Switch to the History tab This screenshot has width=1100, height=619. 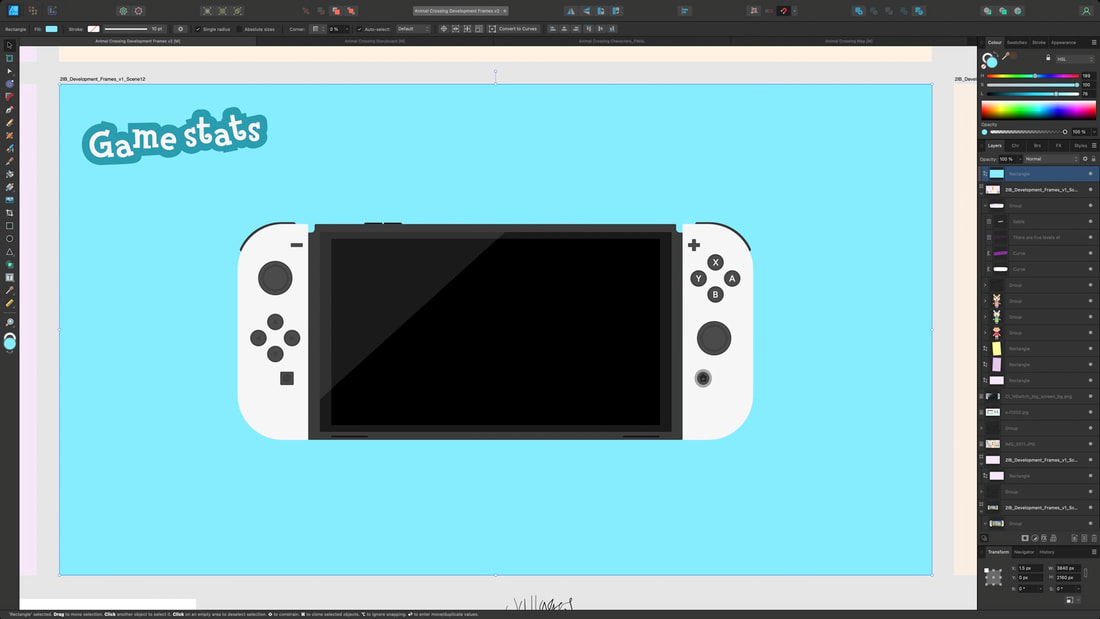(x=1047, y=552)
